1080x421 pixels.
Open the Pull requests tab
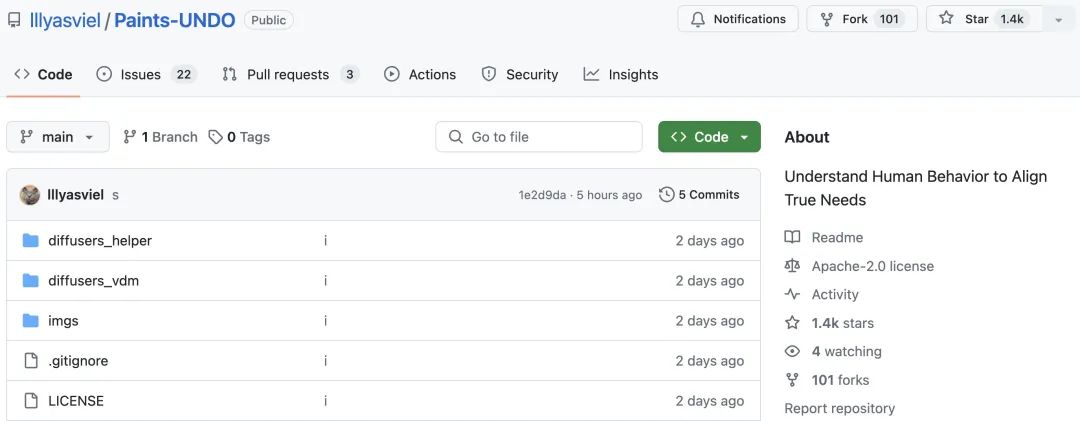click(x=288, y=75)
